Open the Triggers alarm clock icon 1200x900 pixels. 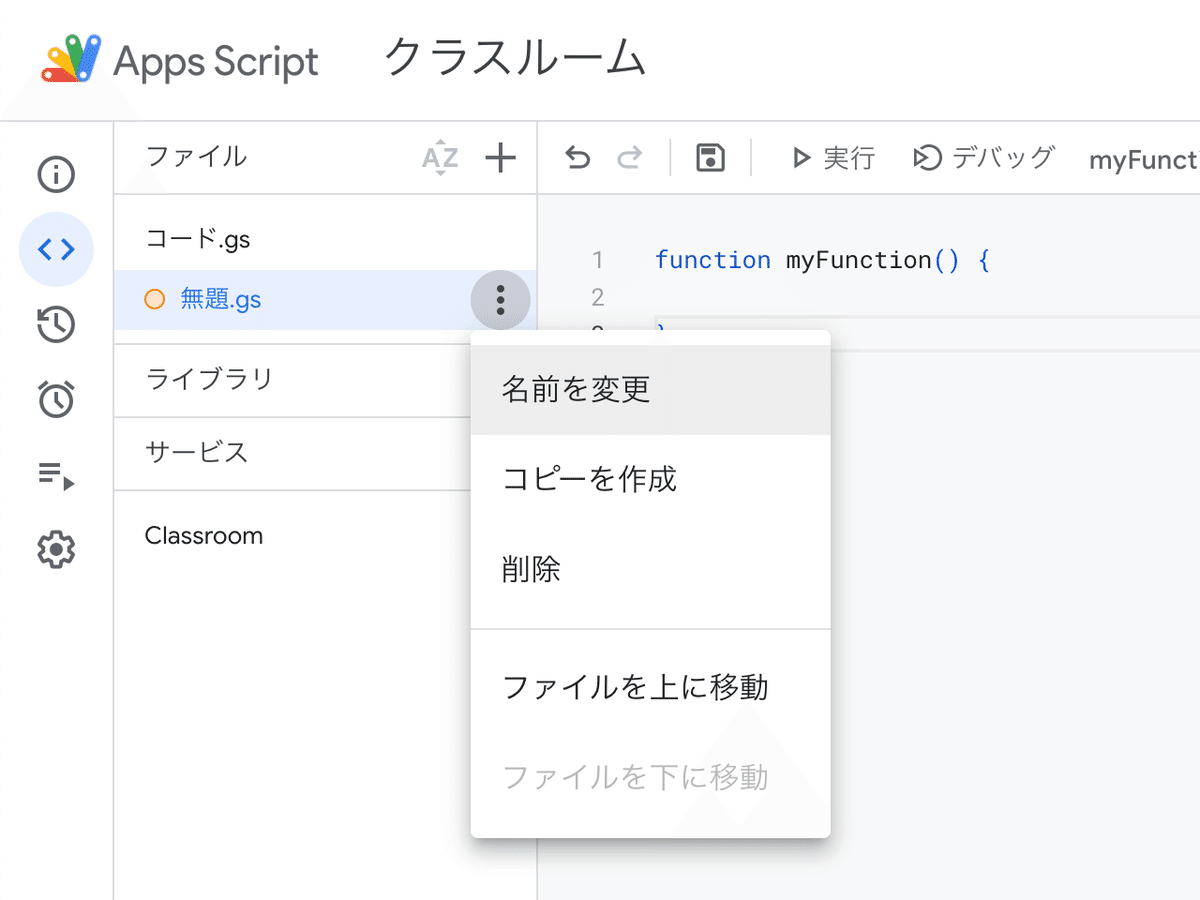coord(56,399)
